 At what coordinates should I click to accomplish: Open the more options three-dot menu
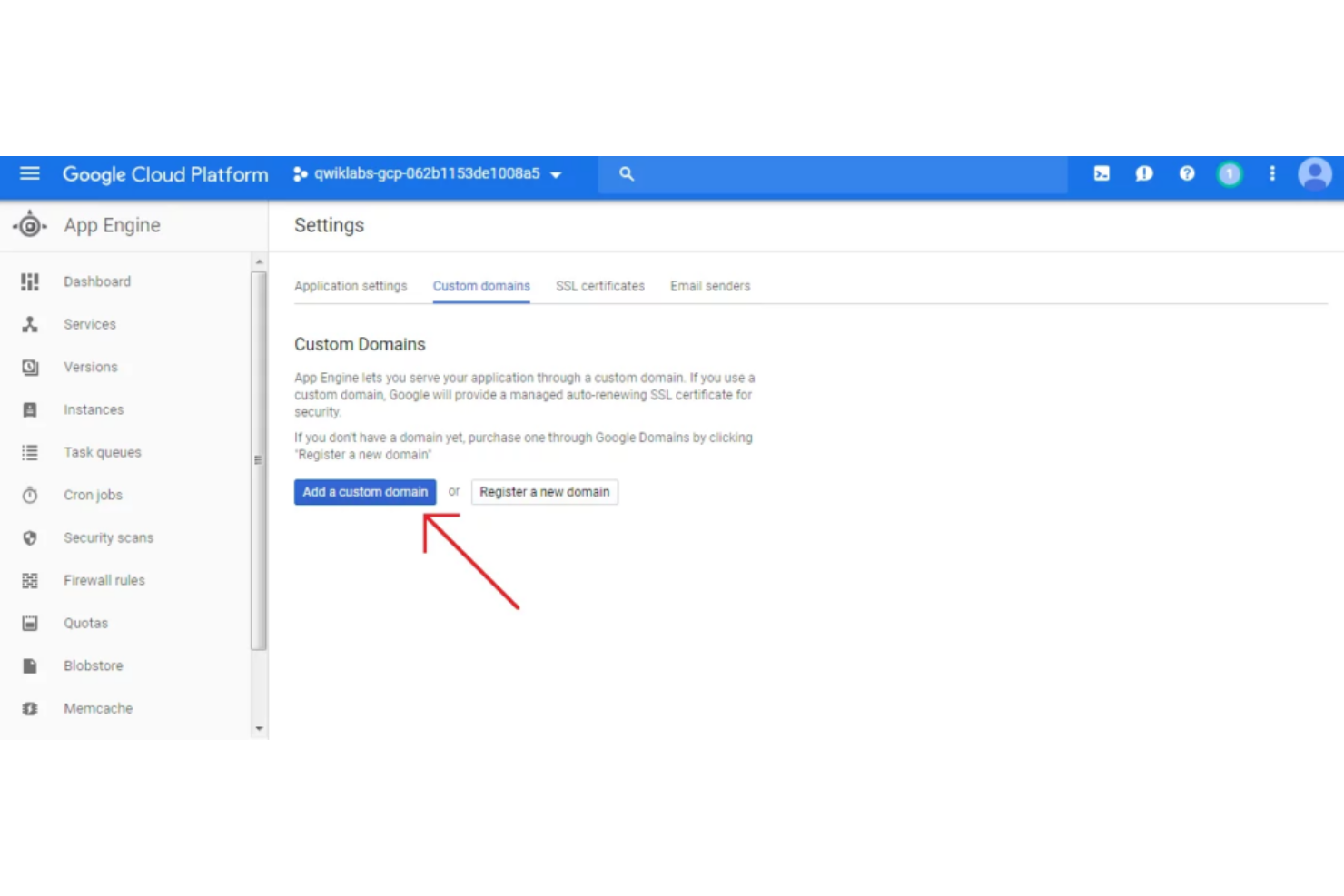point(1271,173)
